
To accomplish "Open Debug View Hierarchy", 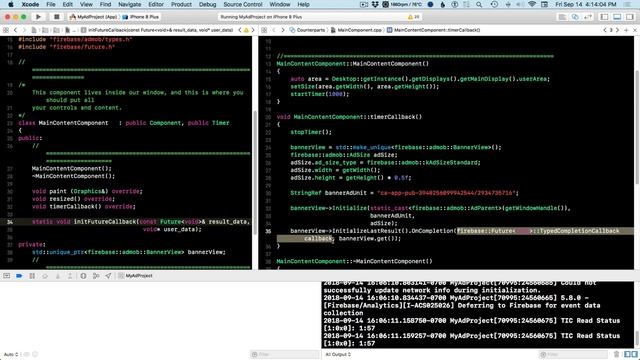I will (83, 276).
